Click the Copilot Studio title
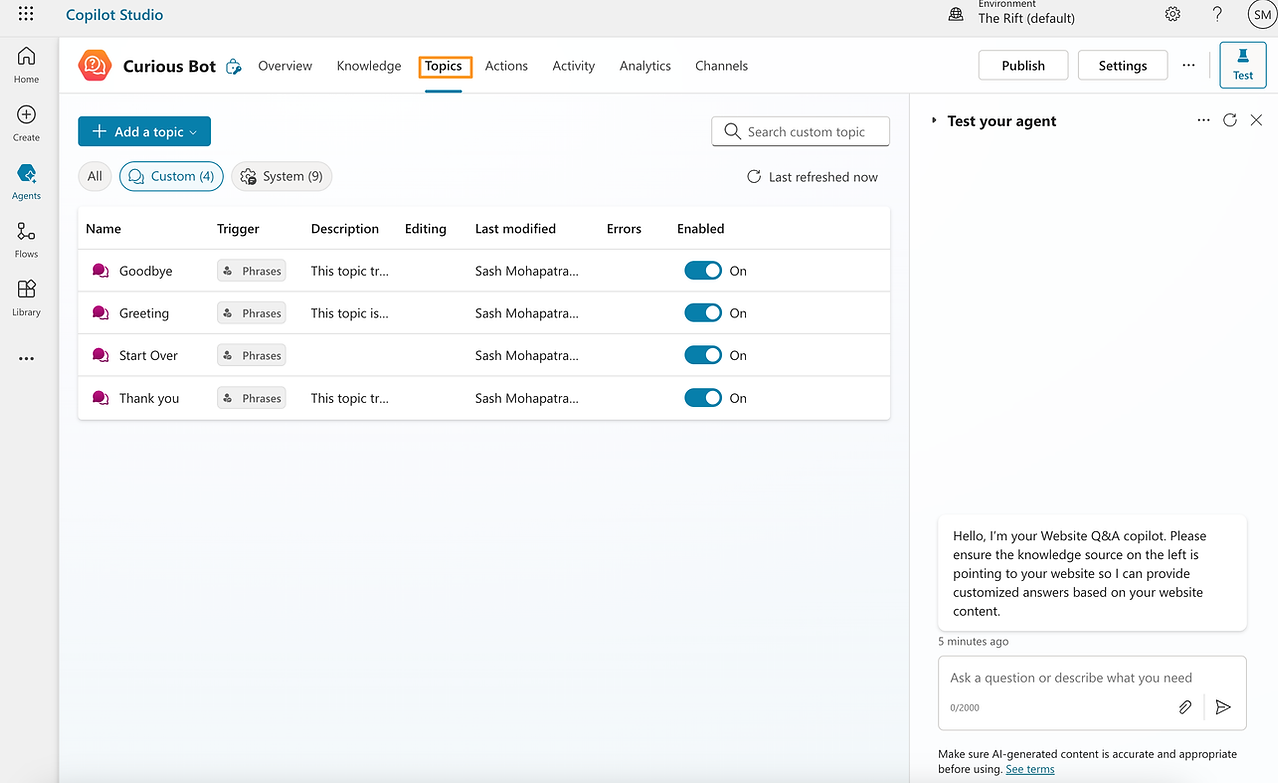This screenshot has height=783, width=1278. click(x=114, y=15)
